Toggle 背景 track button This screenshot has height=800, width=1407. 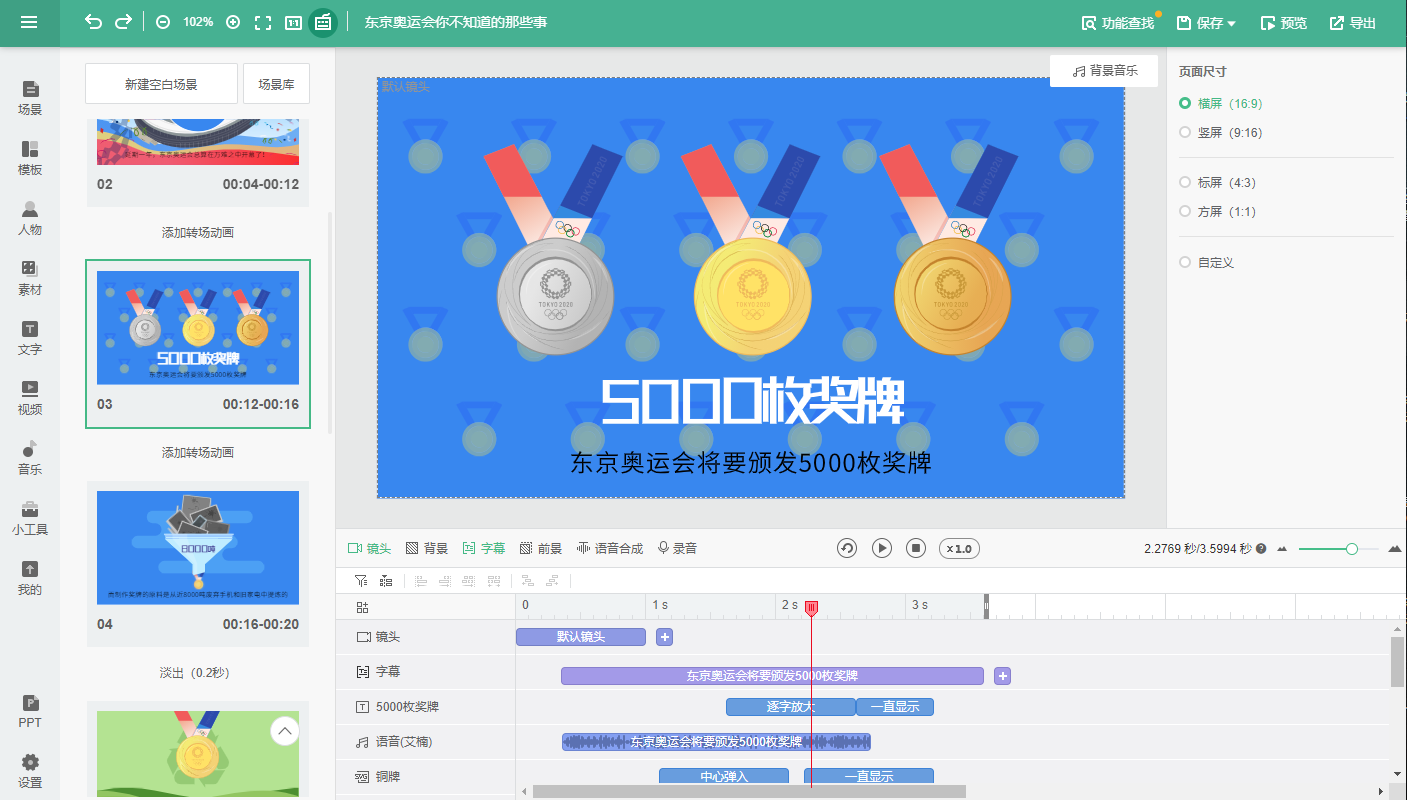tap(427, 548)
